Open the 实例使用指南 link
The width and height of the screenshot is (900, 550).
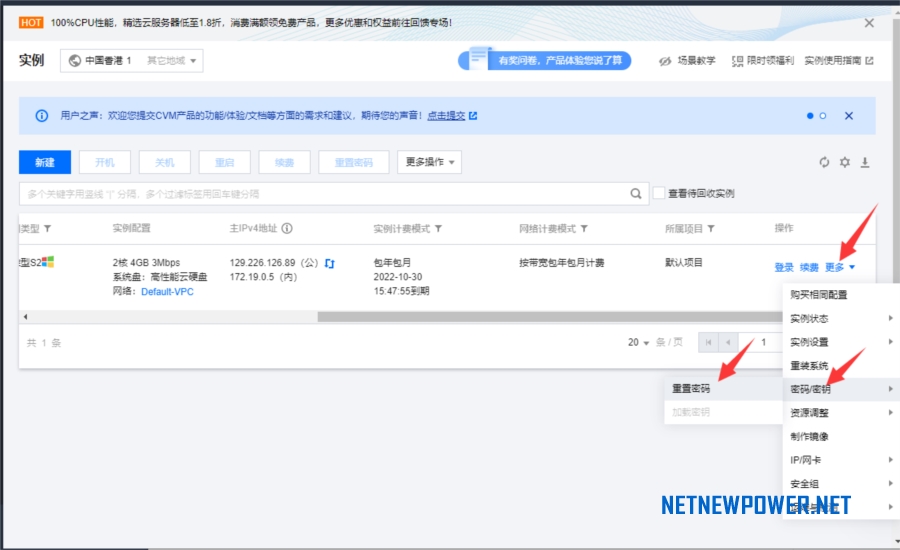[839, 61]
